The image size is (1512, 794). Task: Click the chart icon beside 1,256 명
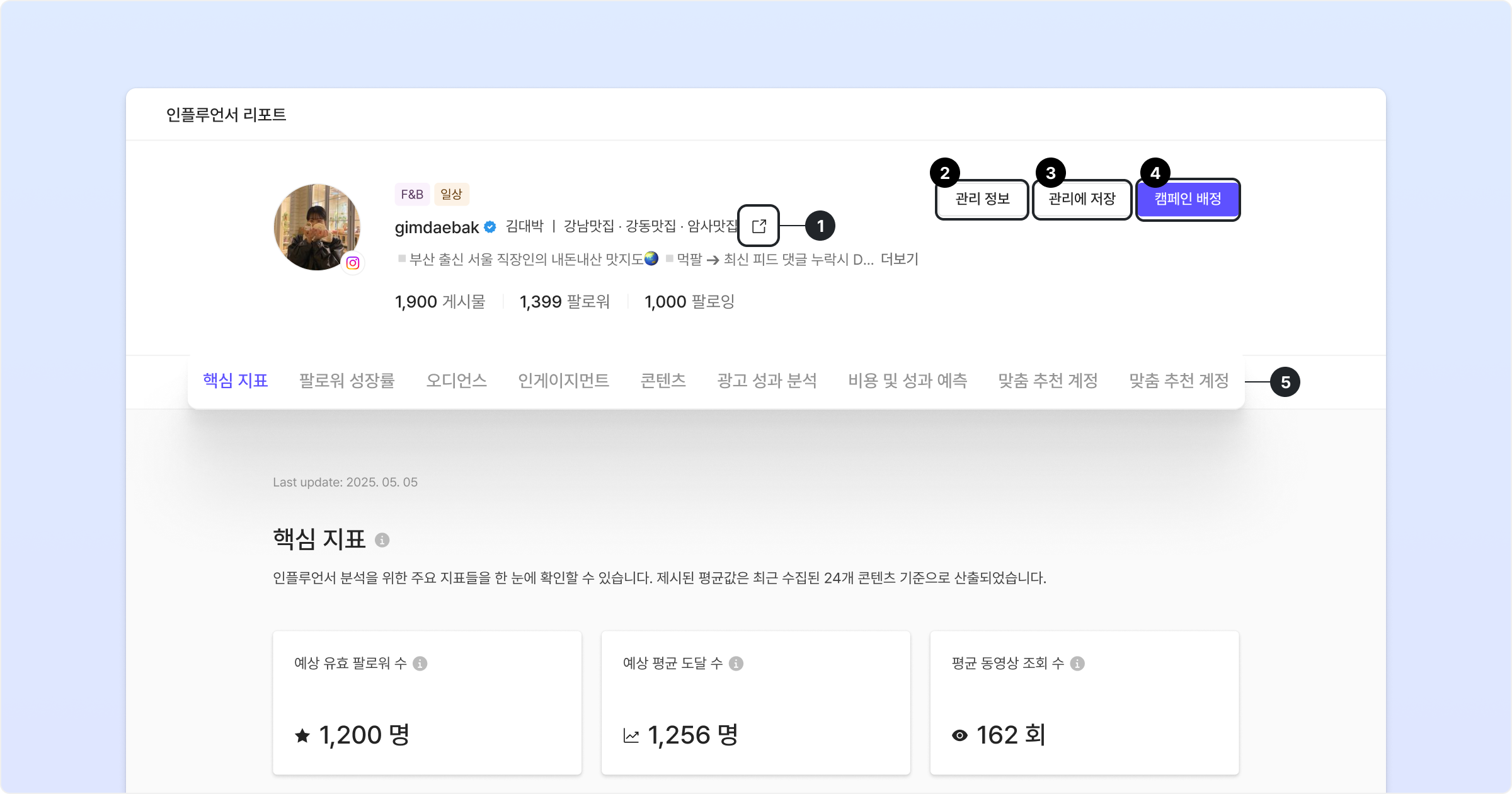pyautogui.click(x=631, y=735)
